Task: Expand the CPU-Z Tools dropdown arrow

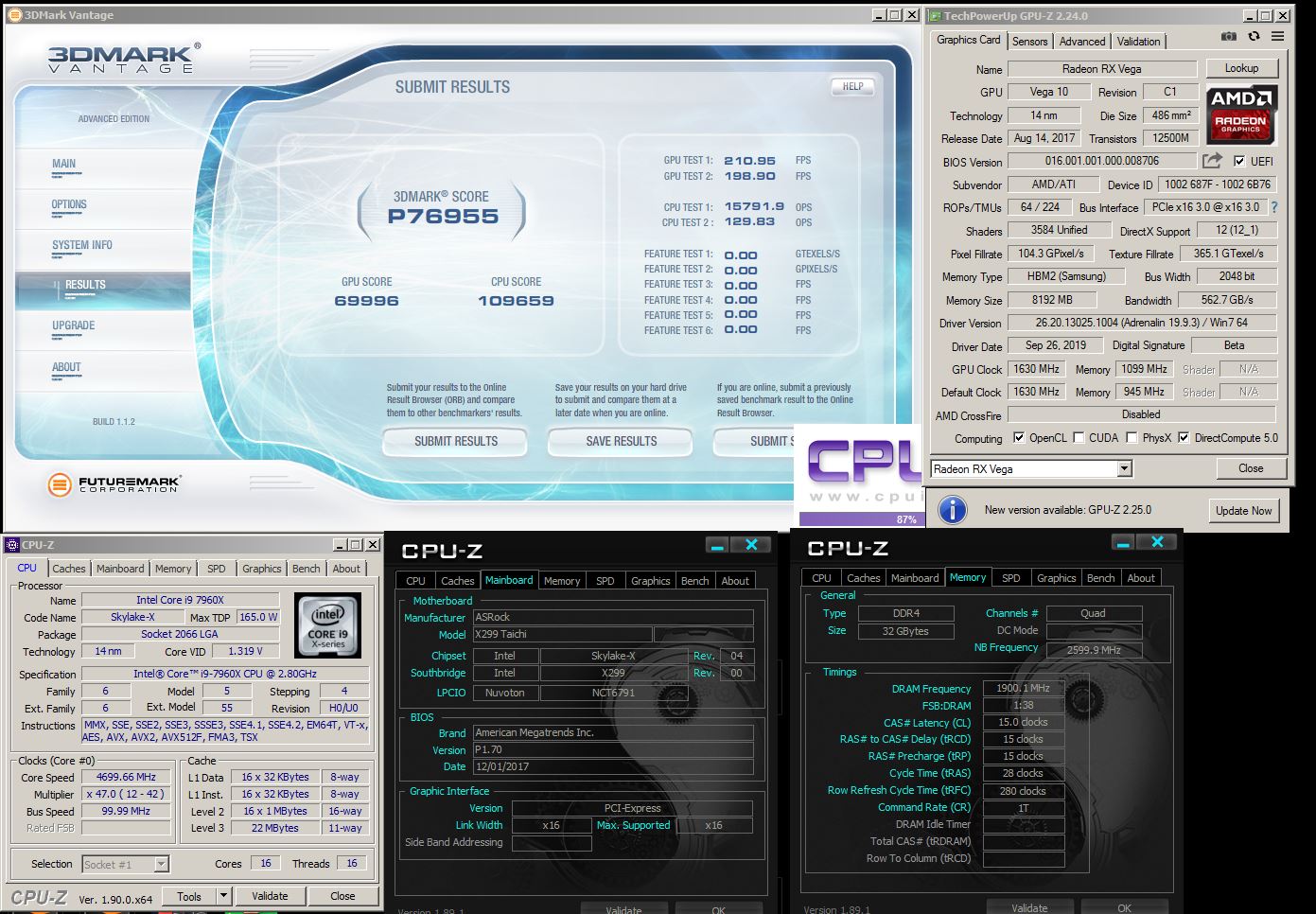Action: 223,896
